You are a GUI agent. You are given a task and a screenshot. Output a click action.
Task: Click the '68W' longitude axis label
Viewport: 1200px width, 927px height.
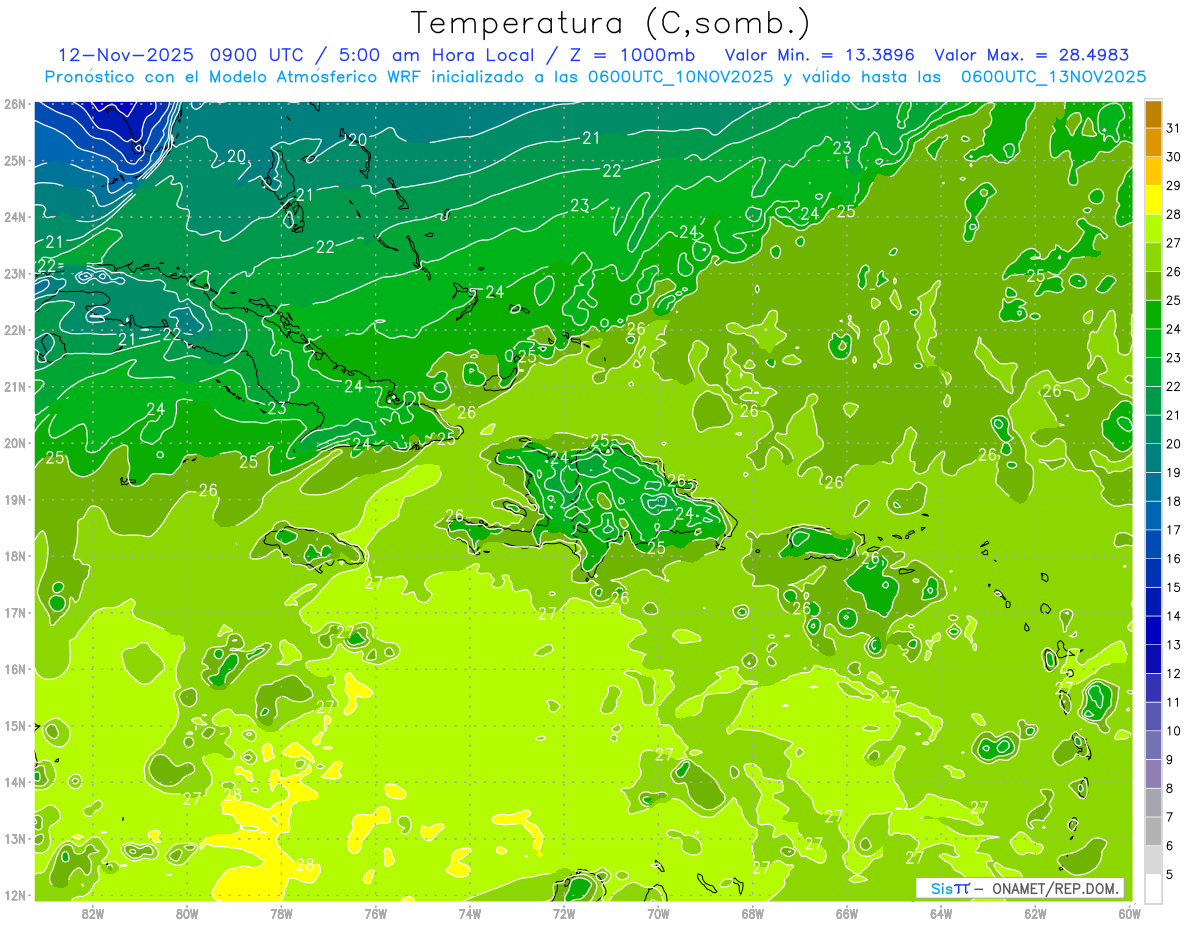(752, 913)
